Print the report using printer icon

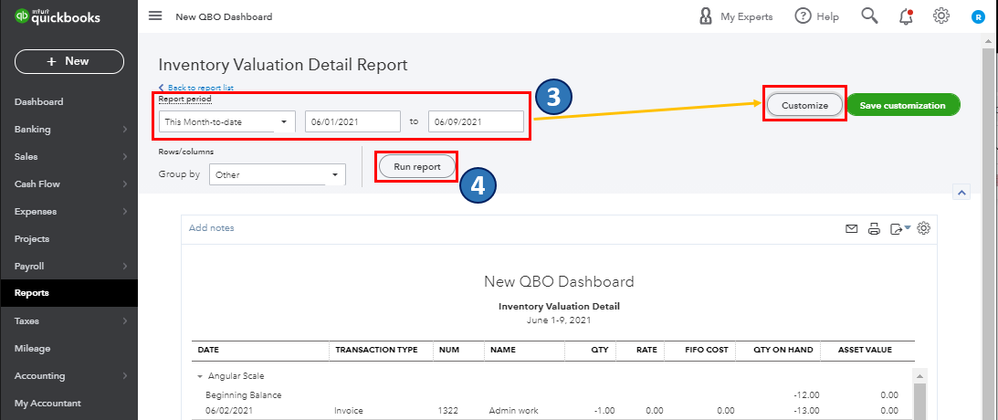pos(874,229)
